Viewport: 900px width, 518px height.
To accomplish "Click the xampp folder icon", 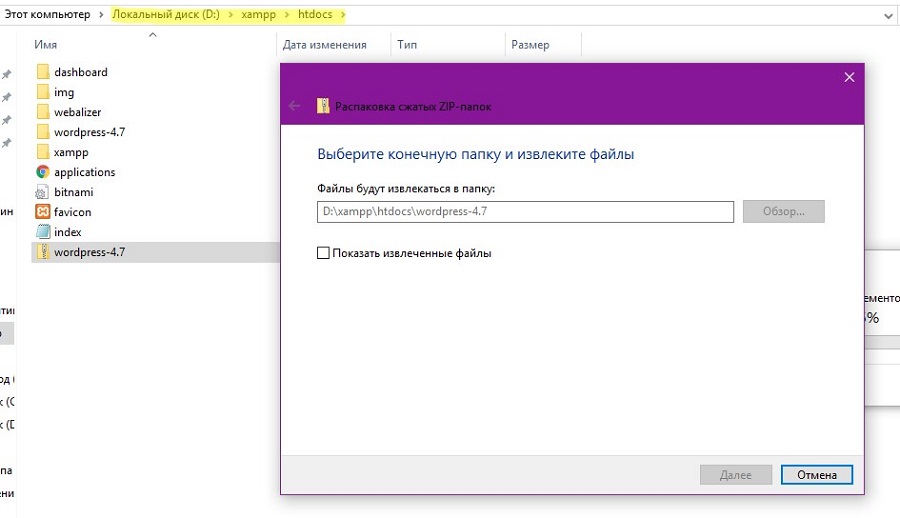I will click(42, 152).
